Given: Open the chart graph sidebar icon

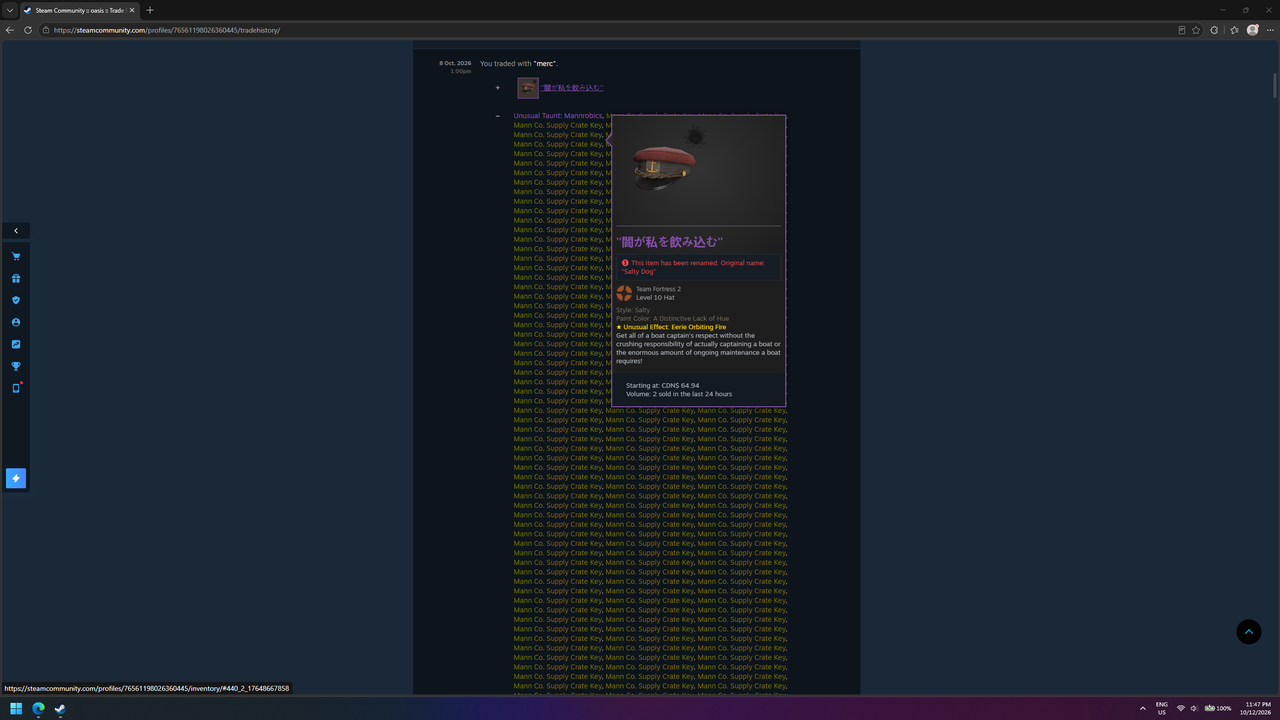Looking at the screenshot, I should click(16, 344).
